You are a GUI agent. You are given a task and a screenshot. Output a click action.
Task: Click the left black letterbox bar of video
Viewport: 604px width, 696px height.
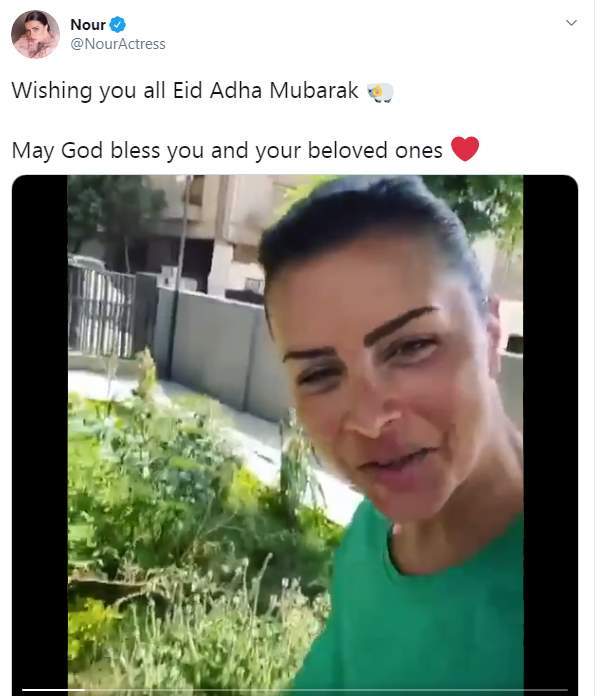(40, 433)
